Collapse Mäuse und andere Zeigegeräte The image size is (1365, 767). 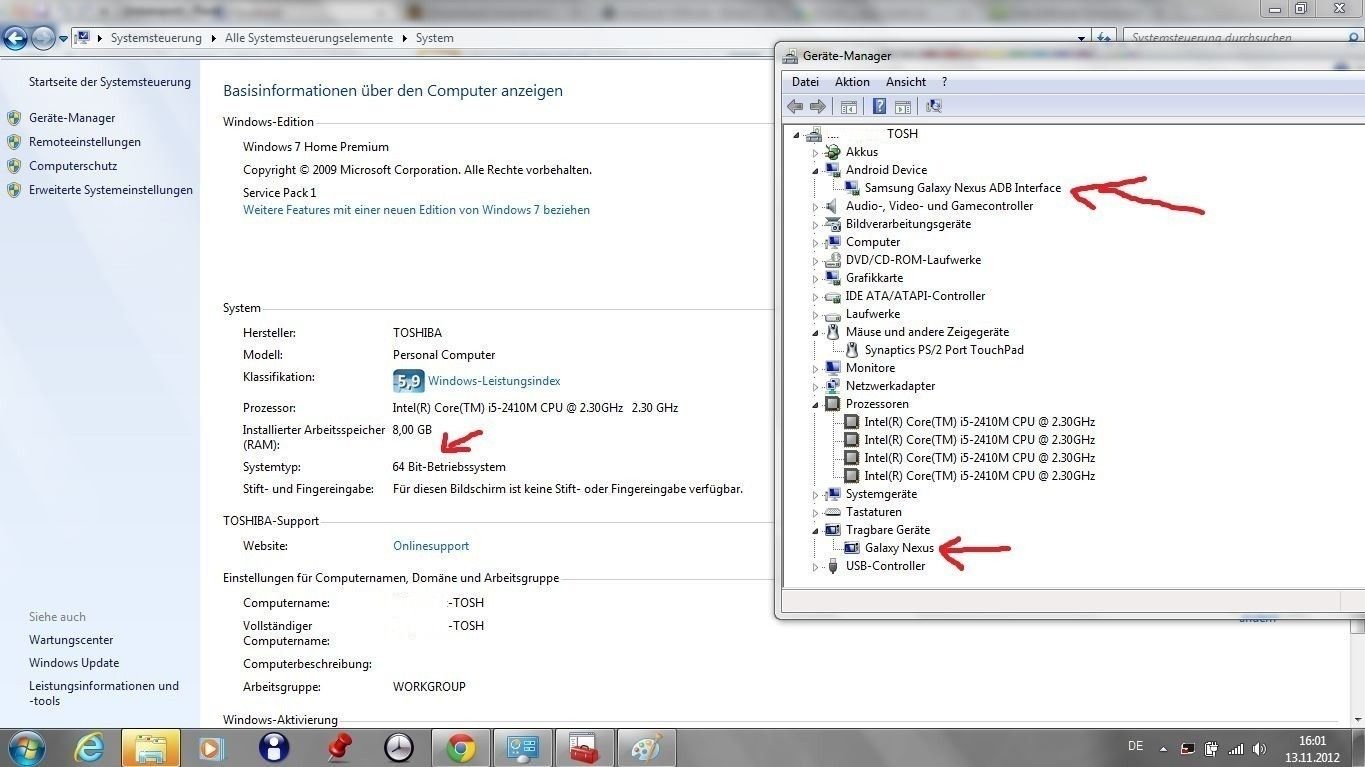click(816, 333)
